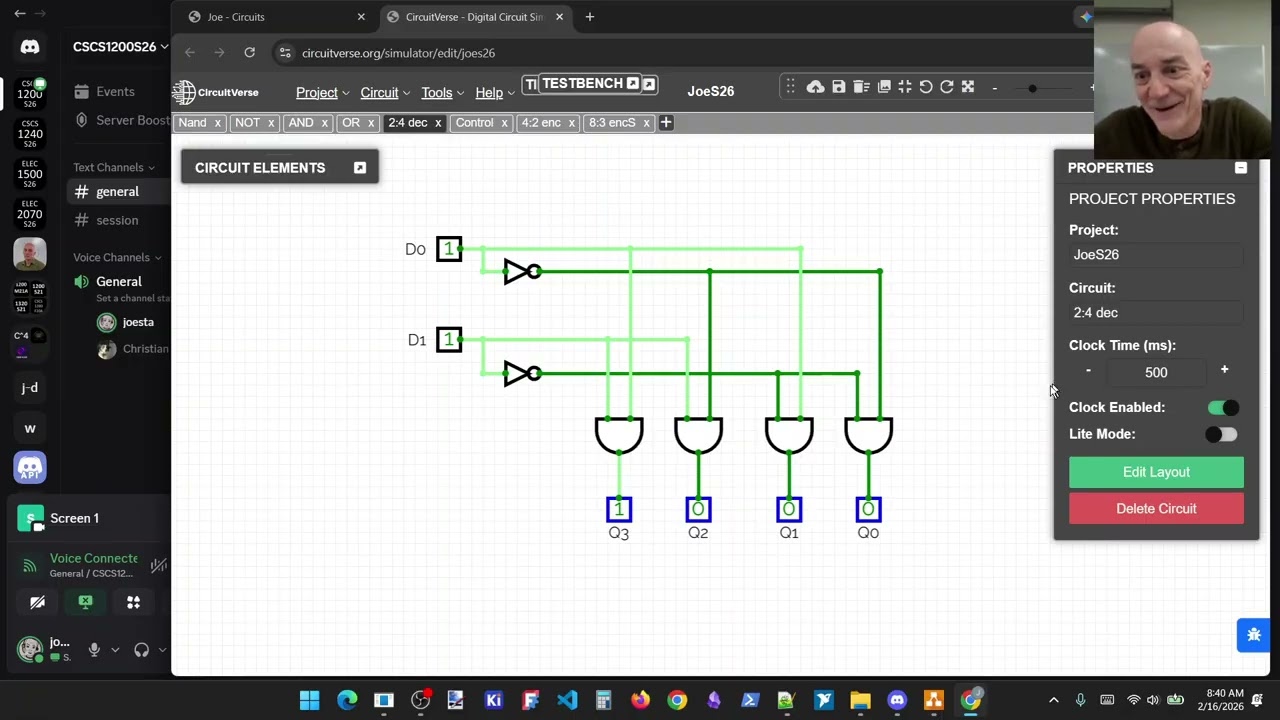Viewport: 1280px width, 720px height.
Task: Open the general text channel
Action: click(117, 192)
